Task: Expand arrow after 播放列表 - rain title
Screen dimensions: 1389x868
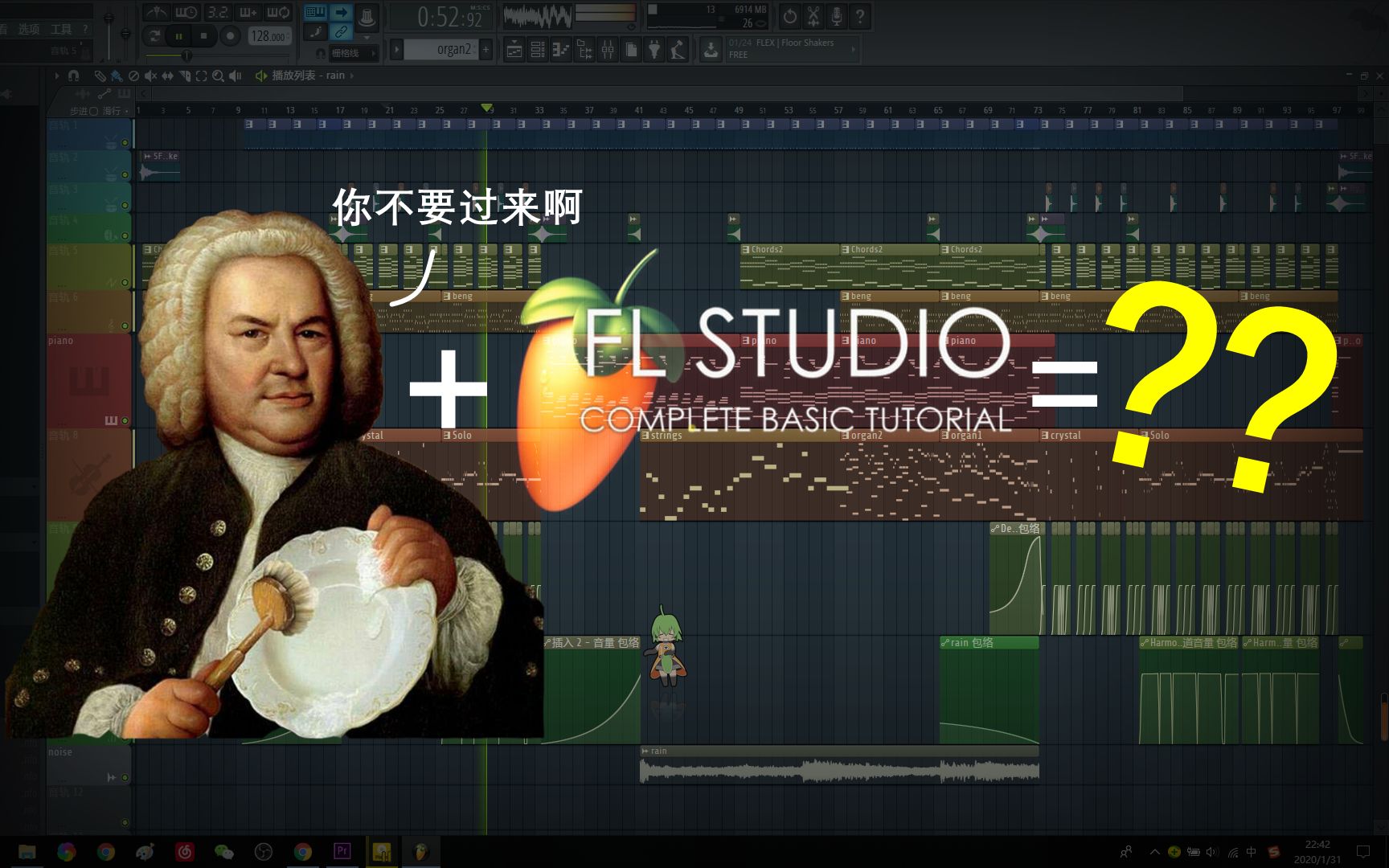Action: (x=351, y=76)
